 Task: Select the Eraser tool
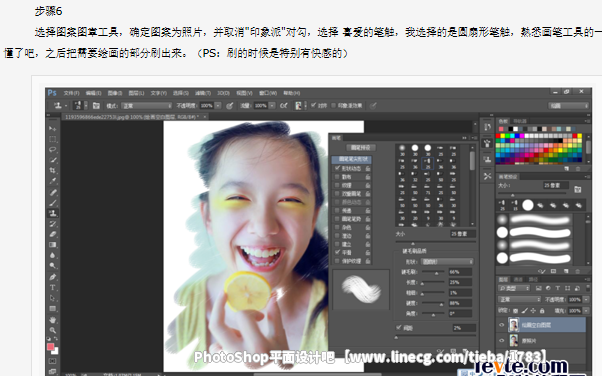53,234
